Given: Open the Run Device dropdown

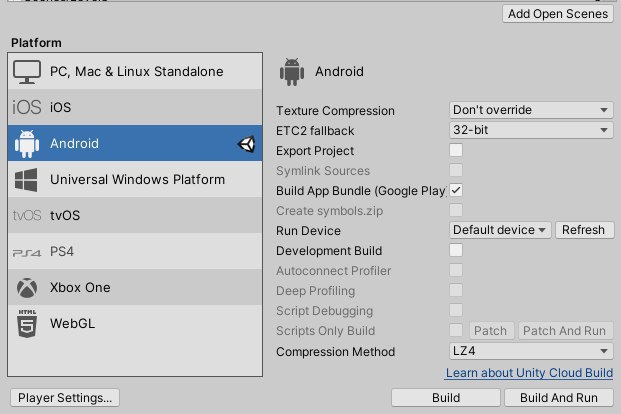Looking at the screenshot, I should (x=500, y=230).
